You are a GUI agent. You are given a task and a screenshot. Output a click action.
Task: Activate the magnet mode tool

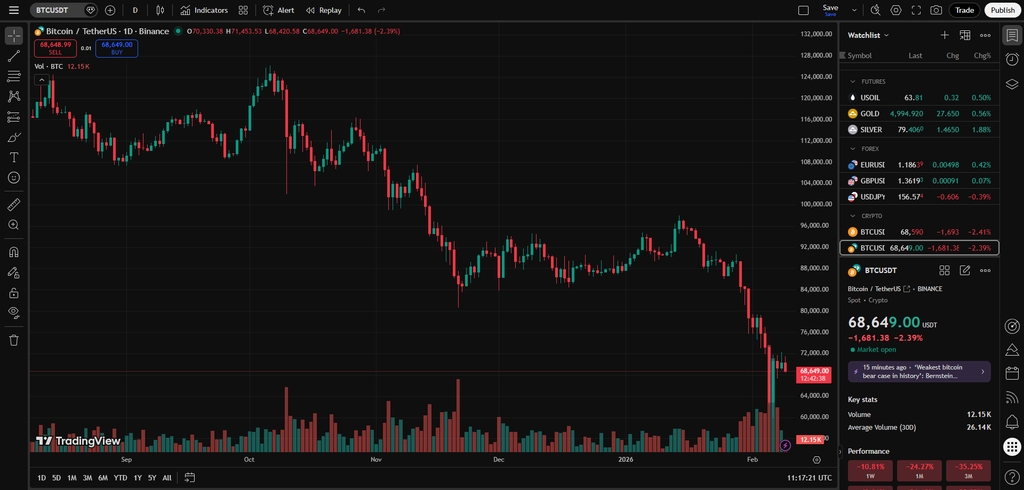point(14,252)
